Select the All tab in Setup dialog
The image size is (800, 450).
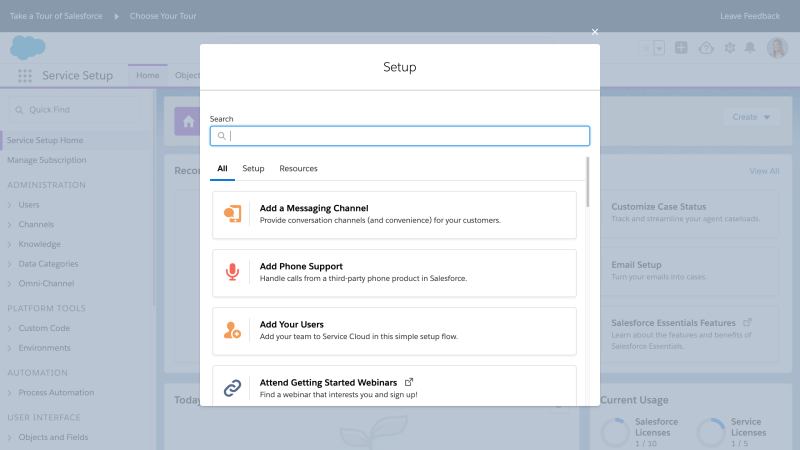(222, 168)
